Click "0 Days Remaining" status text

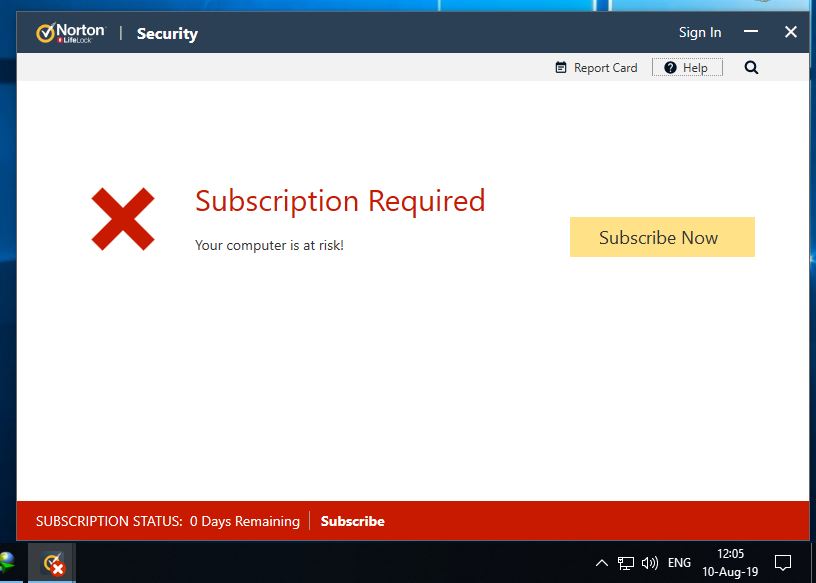point(245,521)
